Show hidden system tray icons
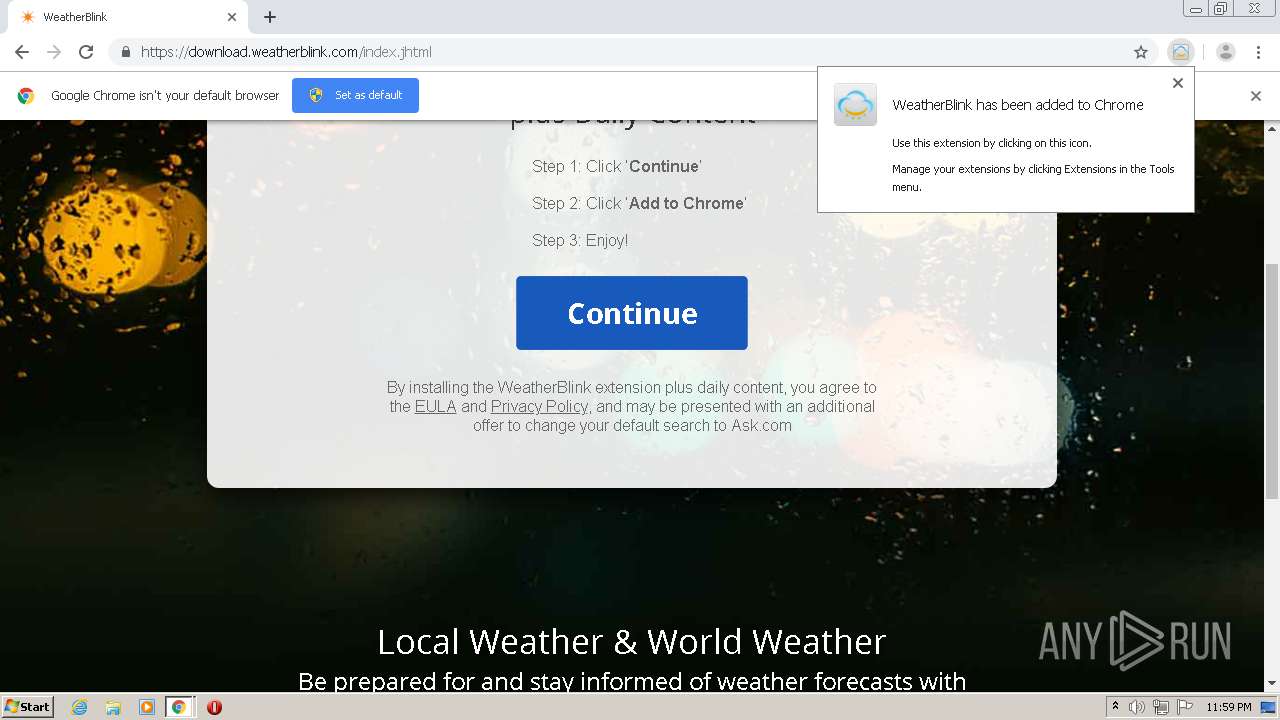1280x720 pixels. click(1115, 707)
